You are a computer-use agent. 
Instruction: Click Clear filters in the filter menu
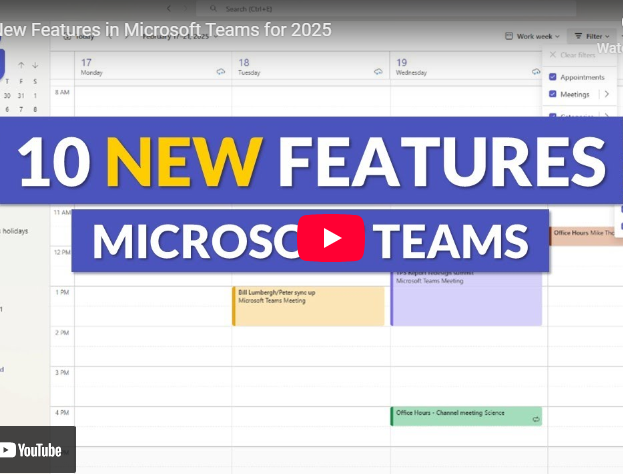pyautogui.click(x=573, y=55)
